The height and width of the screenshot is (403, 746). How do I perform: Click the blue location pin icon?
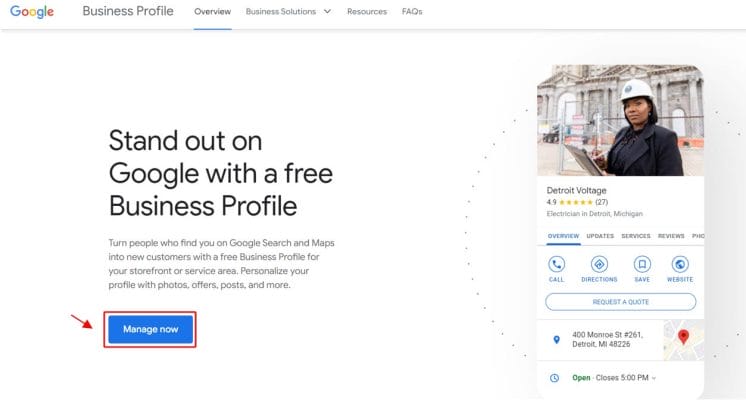556,340
